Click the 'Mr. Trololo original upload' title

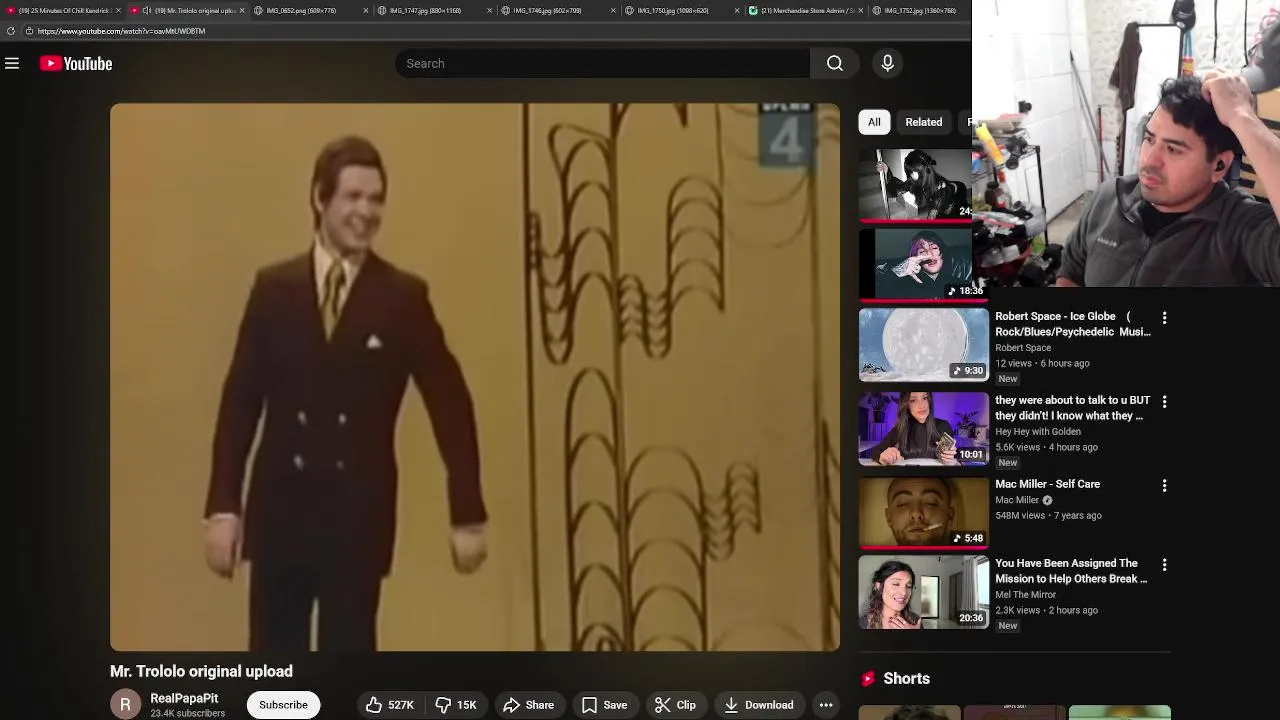click(x=201, y=672)
